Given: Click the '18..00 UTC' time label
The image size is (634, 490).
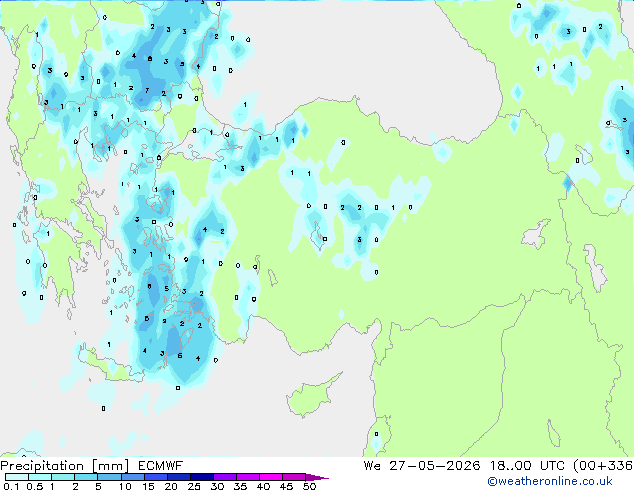Looking at the screenshot, I should pyautogui.click(x=527, y=466).
